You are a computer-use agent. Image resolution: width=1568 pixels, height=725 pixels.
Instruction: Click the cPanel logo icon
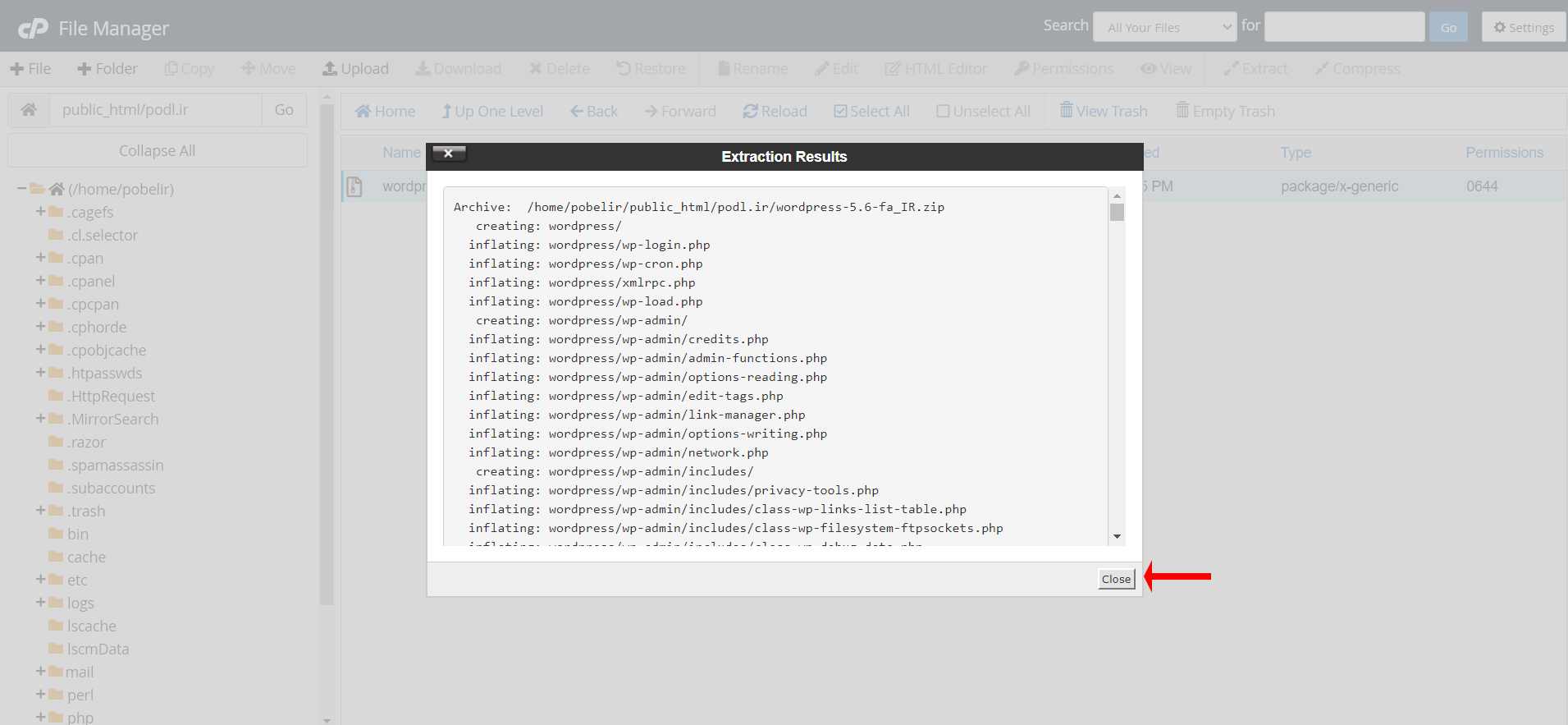coord(33,29)
